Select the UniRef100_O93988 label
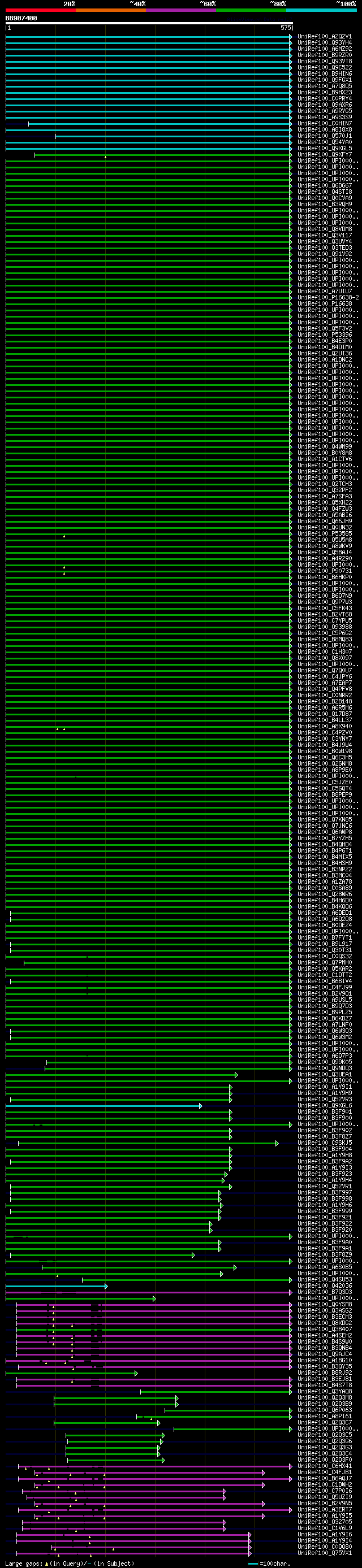Image resolution: width=362 pixels, height=1568 pixels. coord(324,626)
